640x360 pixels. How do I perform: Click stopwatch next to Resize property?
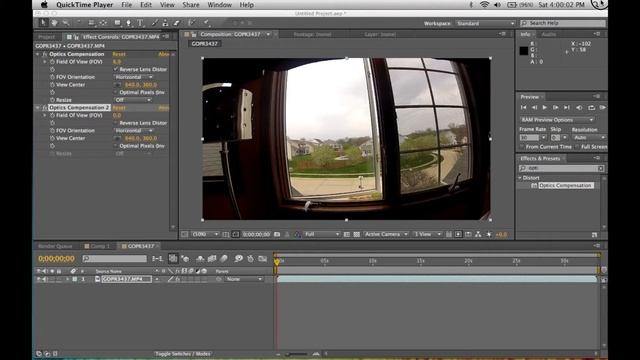pyautogui.click(x=52, y=100)
